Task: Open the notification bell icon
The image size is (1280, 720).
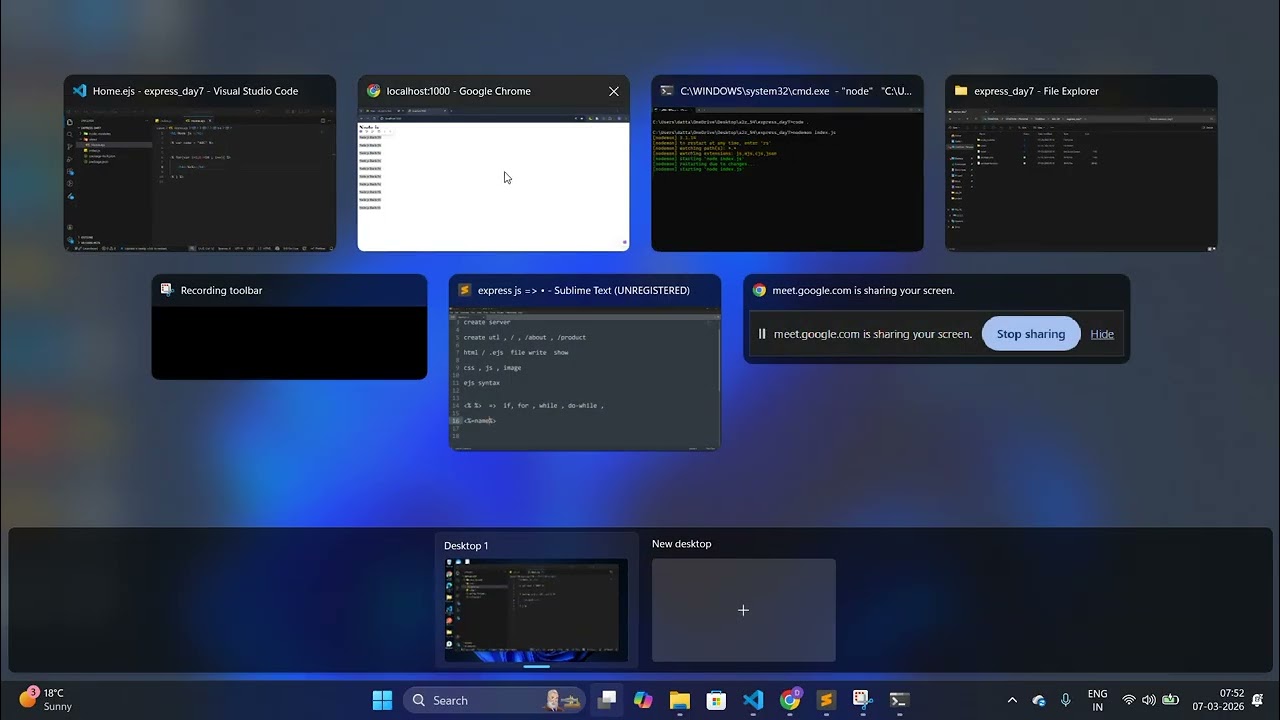Action: 1258,700
